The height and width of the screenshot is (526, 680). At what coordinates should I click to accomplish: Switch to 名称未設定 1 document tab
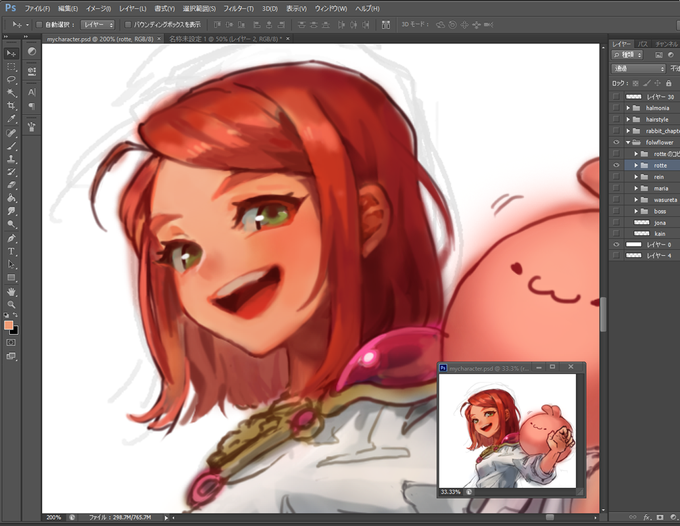[225, 39]
